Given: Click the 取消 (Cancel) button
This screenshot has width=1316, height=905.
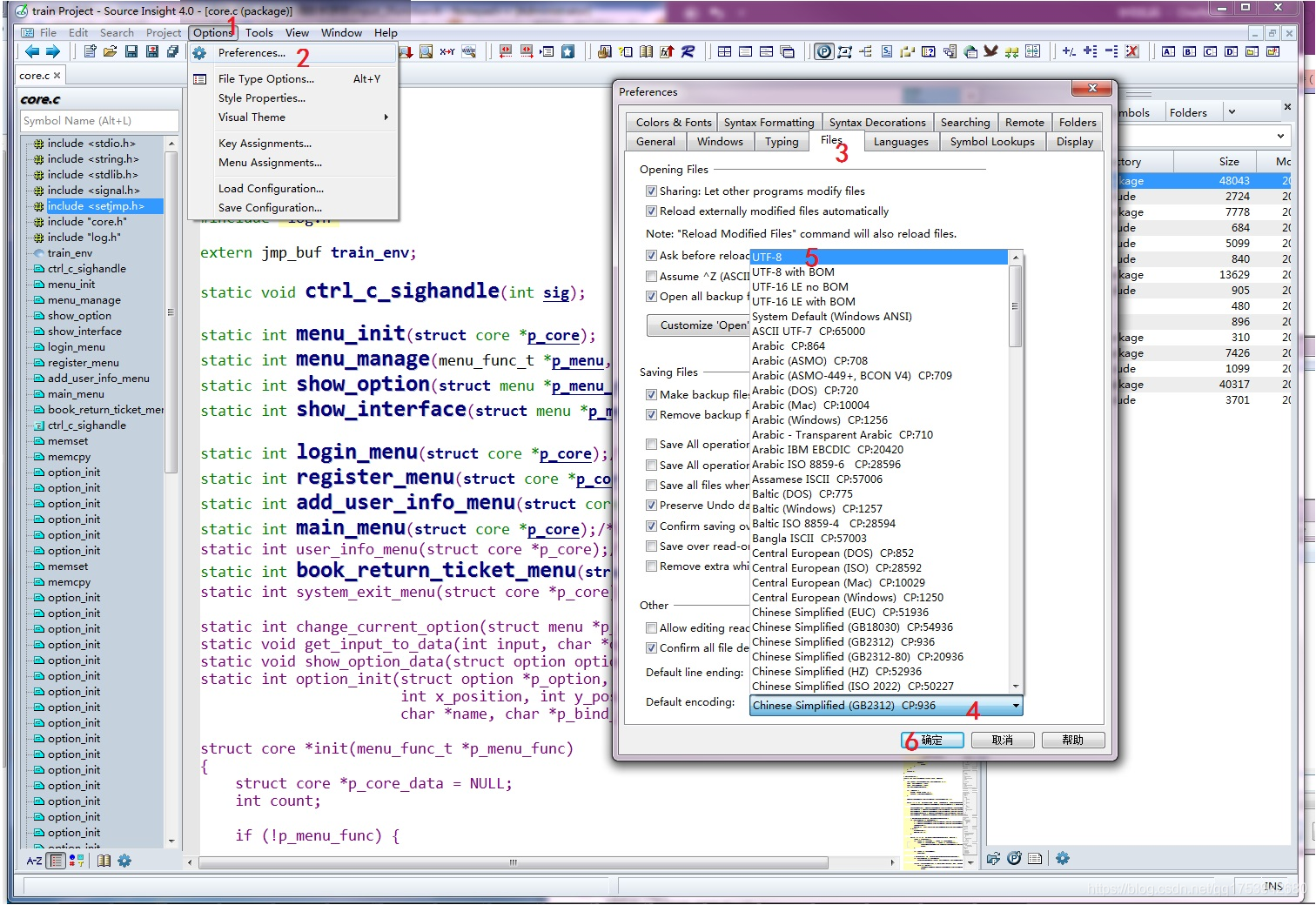Looking at the screenshot, I should pyautogui.click(x=1003, y=740).
